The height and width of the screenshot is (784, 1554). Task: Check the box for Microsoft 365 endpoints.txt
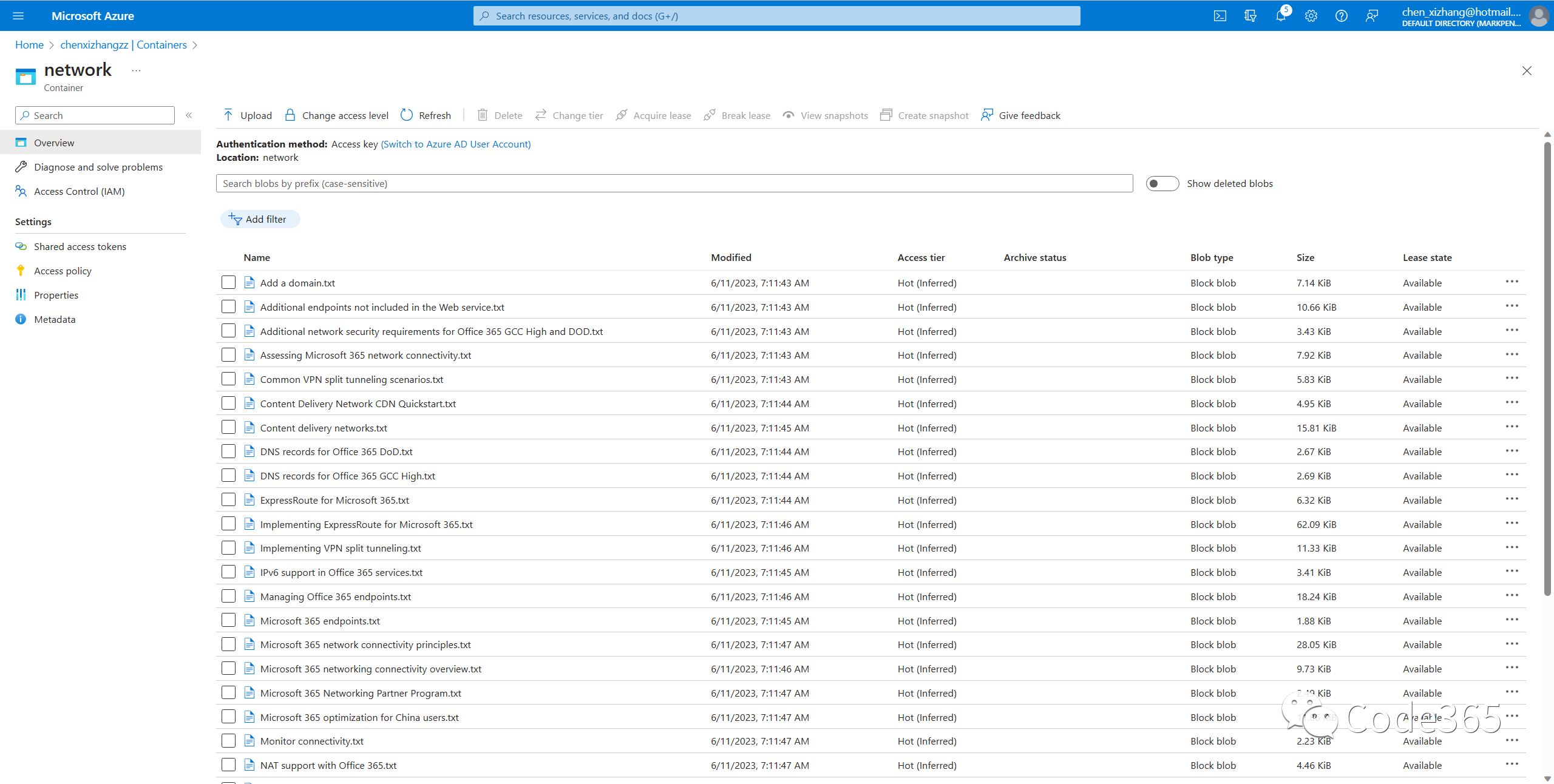(x=228, y=620)
